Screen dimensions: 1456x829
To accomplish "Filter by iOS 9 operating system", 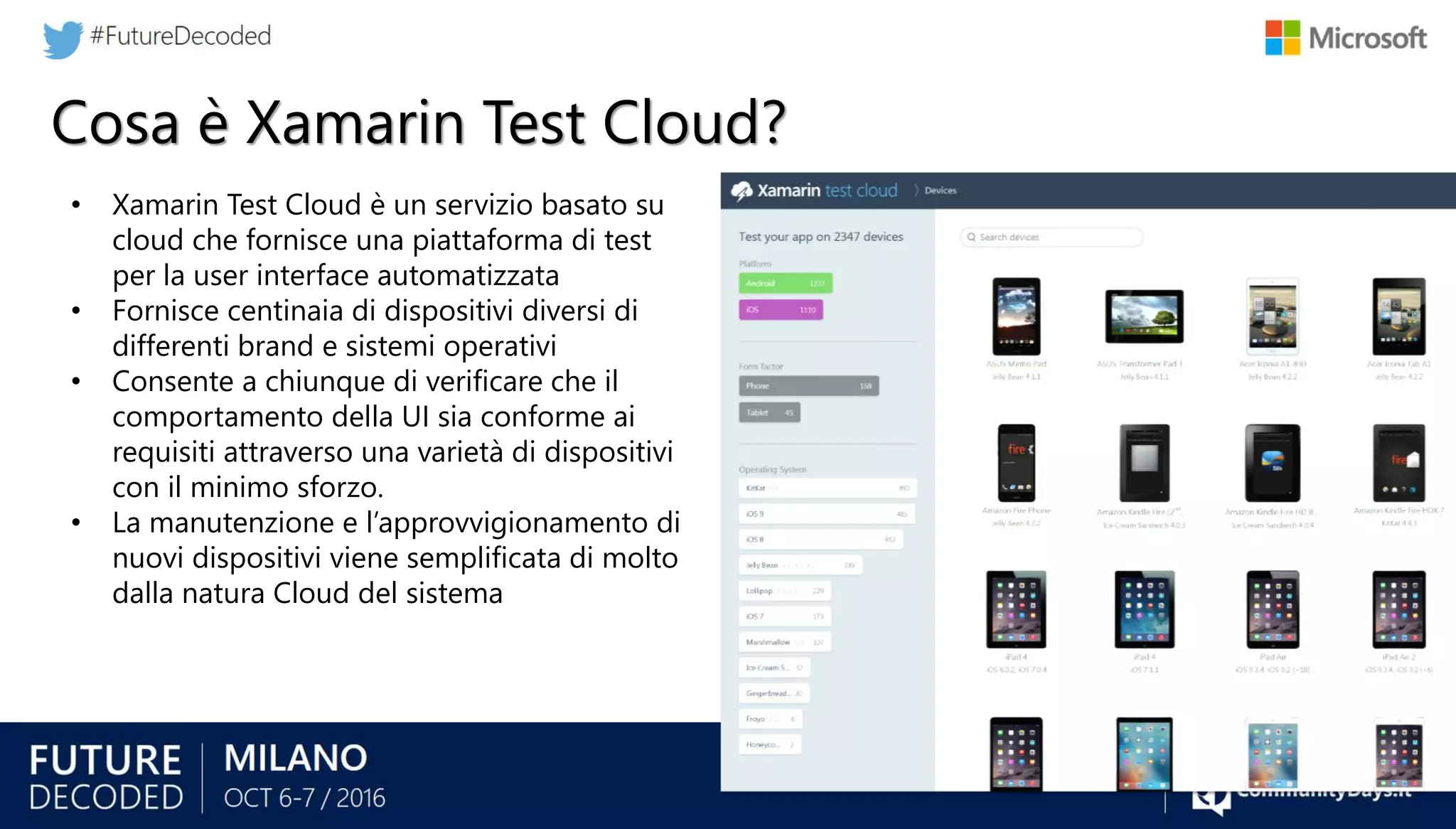I will (x=827, y=514).
